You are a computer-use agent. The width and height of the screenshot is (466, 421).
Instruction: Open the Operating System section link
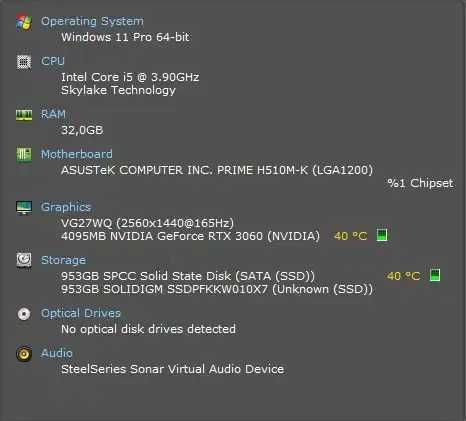click(x=92, y=21)
